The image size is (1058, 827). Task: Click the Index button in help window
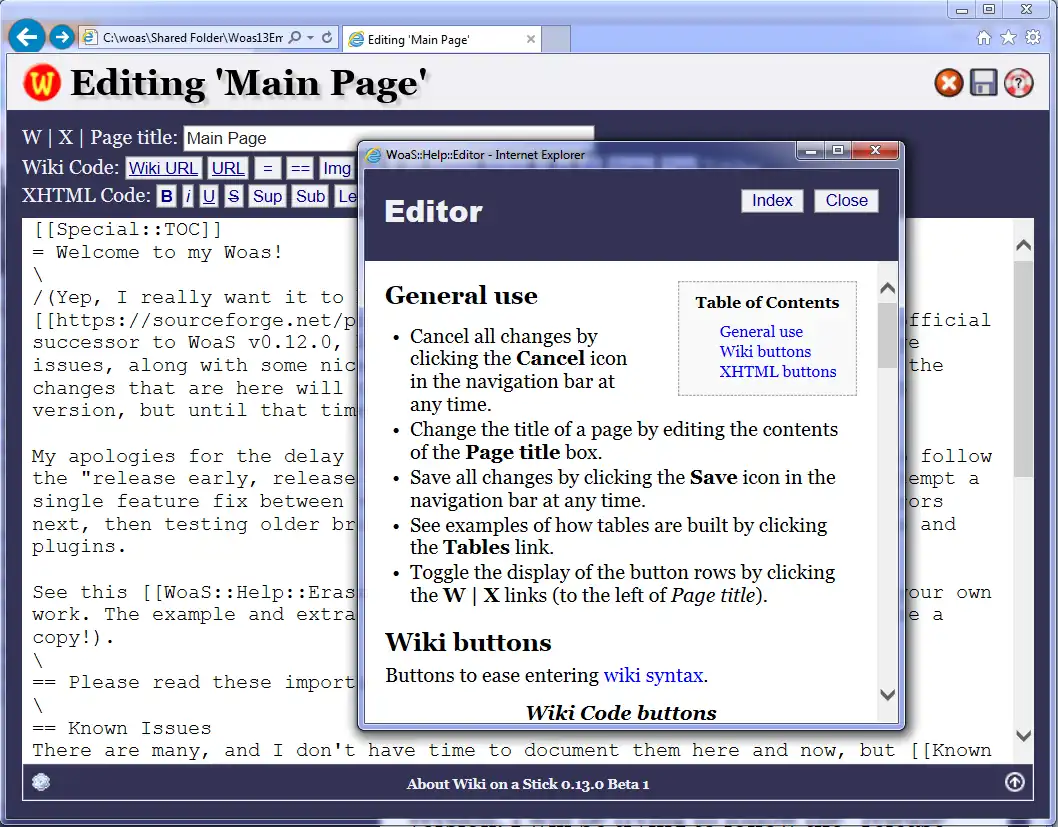772,200
